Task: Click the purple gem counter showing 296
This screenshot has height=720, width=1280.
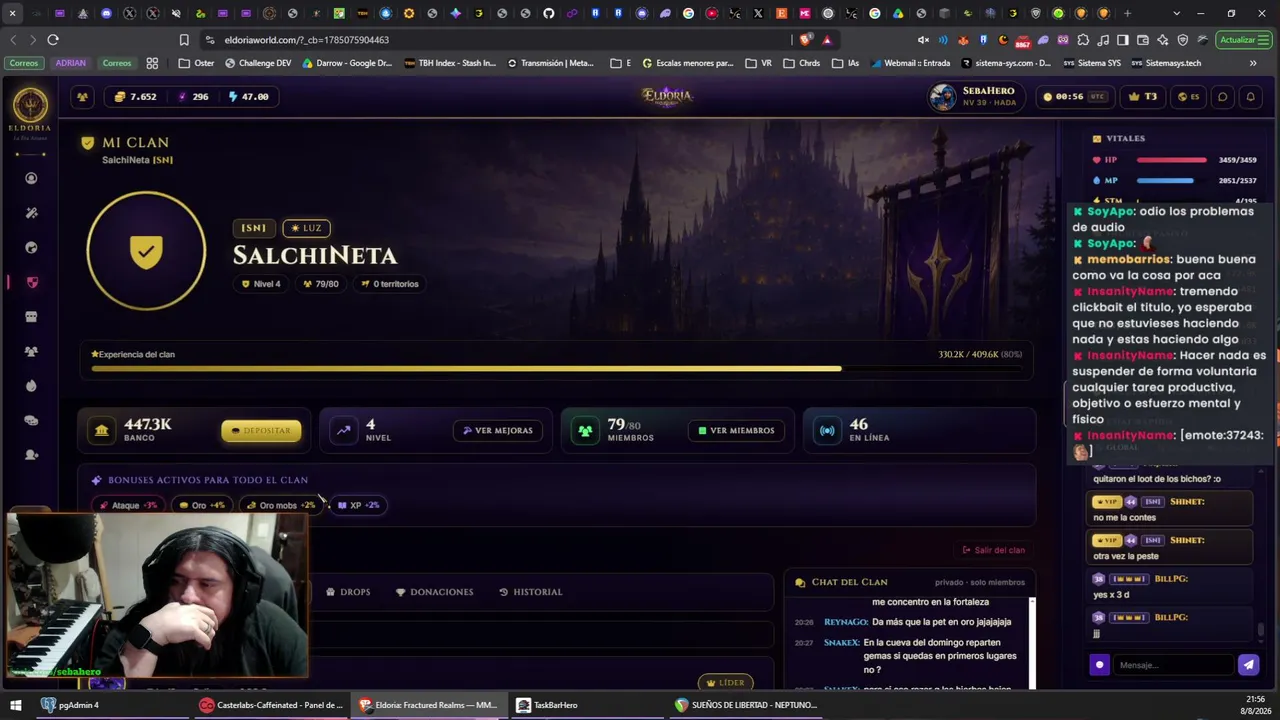Action: 193,97
